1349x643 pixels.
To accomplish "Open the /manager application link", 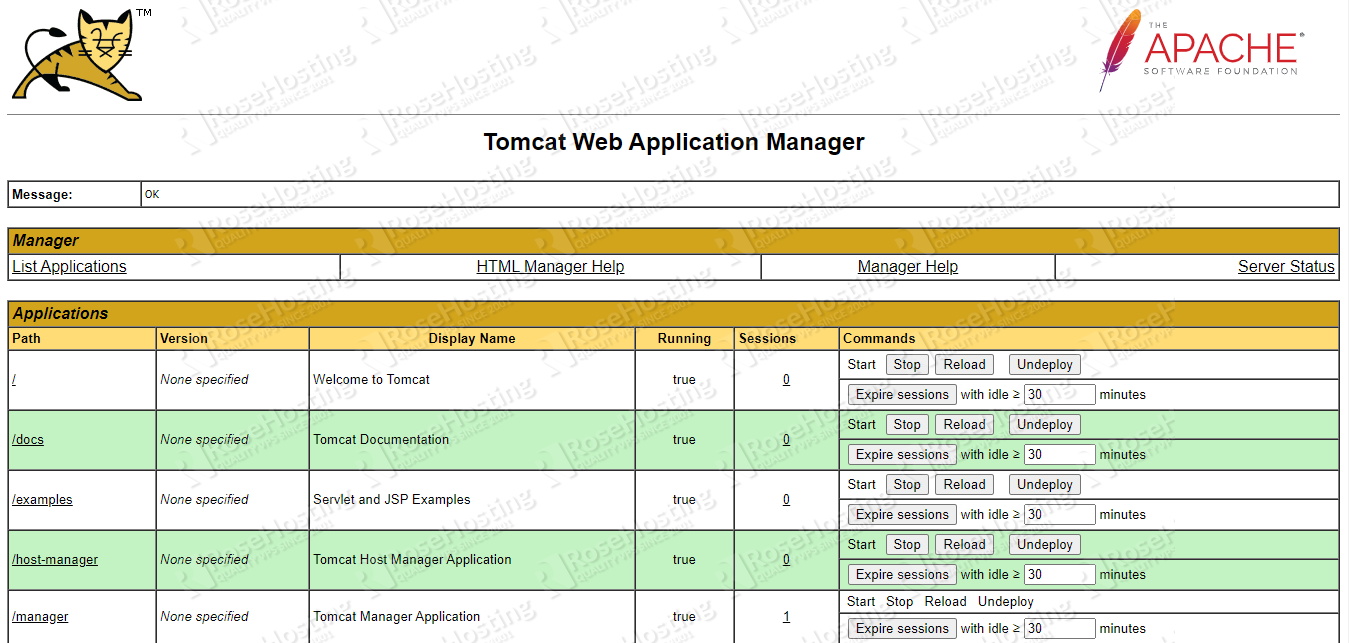I will 40,616.
